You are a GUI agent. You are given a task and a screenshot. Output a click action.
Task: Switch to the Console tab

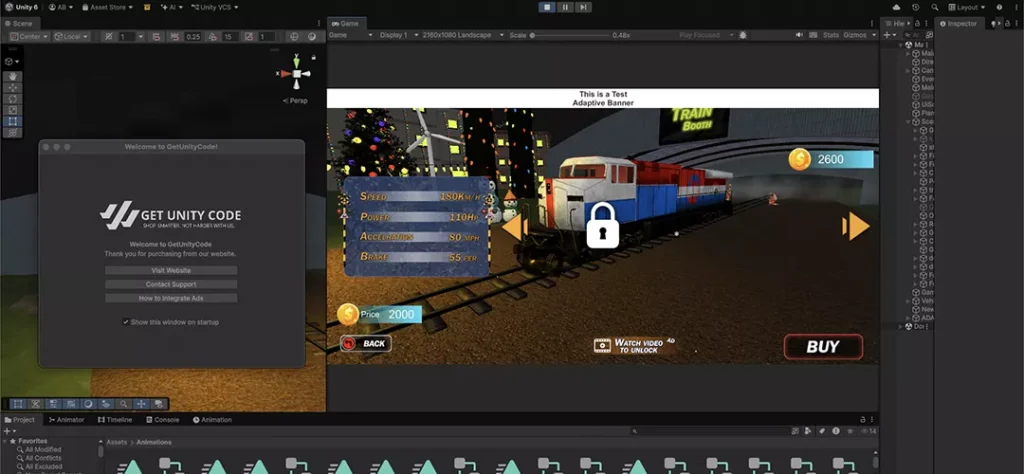point(163,420)
